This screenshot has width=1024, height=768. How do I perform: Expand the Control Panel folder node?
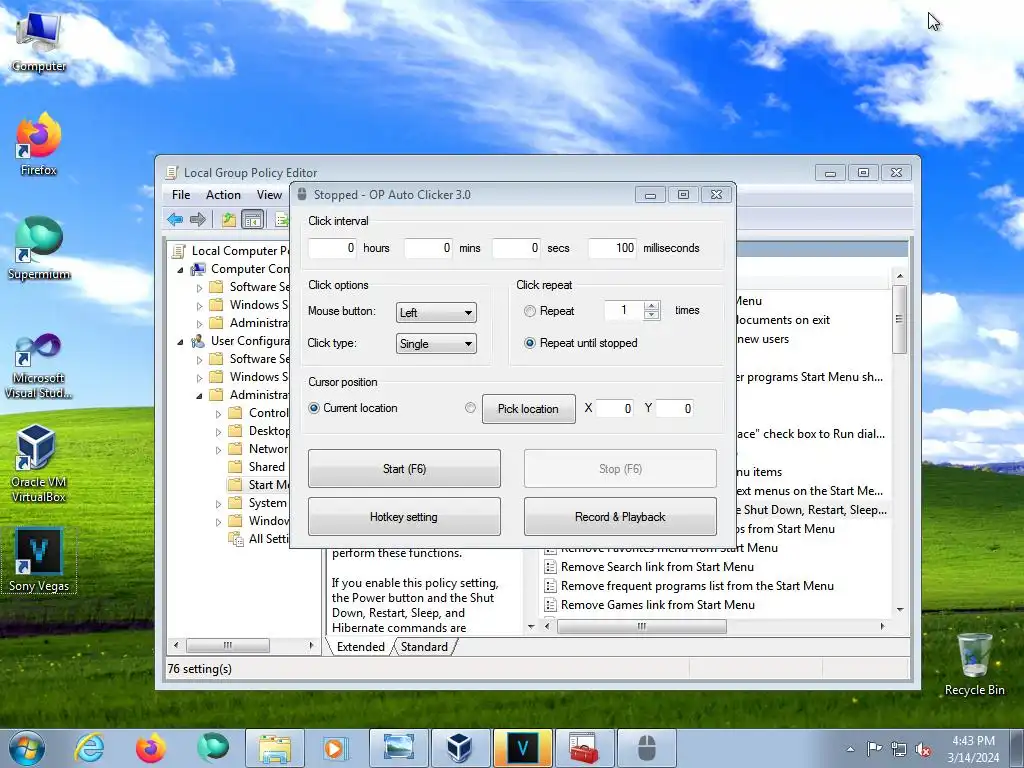[x=219, y=413]
